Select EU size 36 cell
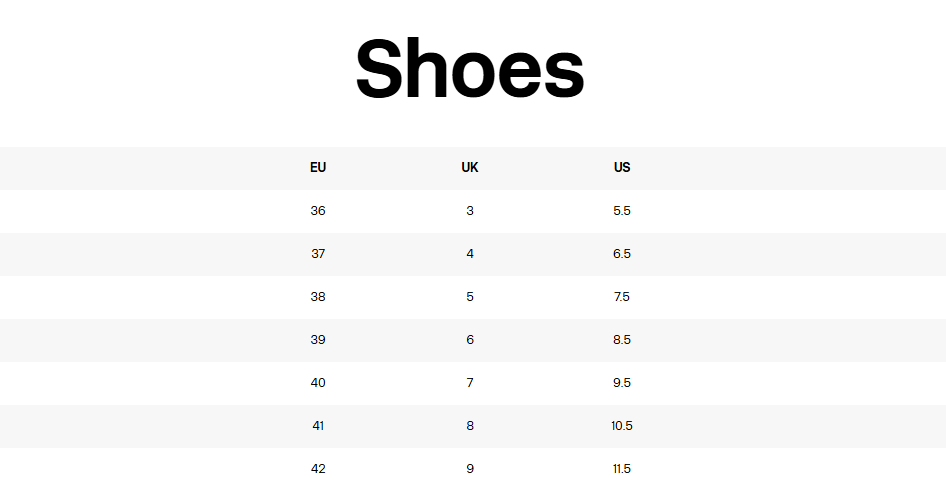Viewport: 946px width, 500px height. pos(318,211)
